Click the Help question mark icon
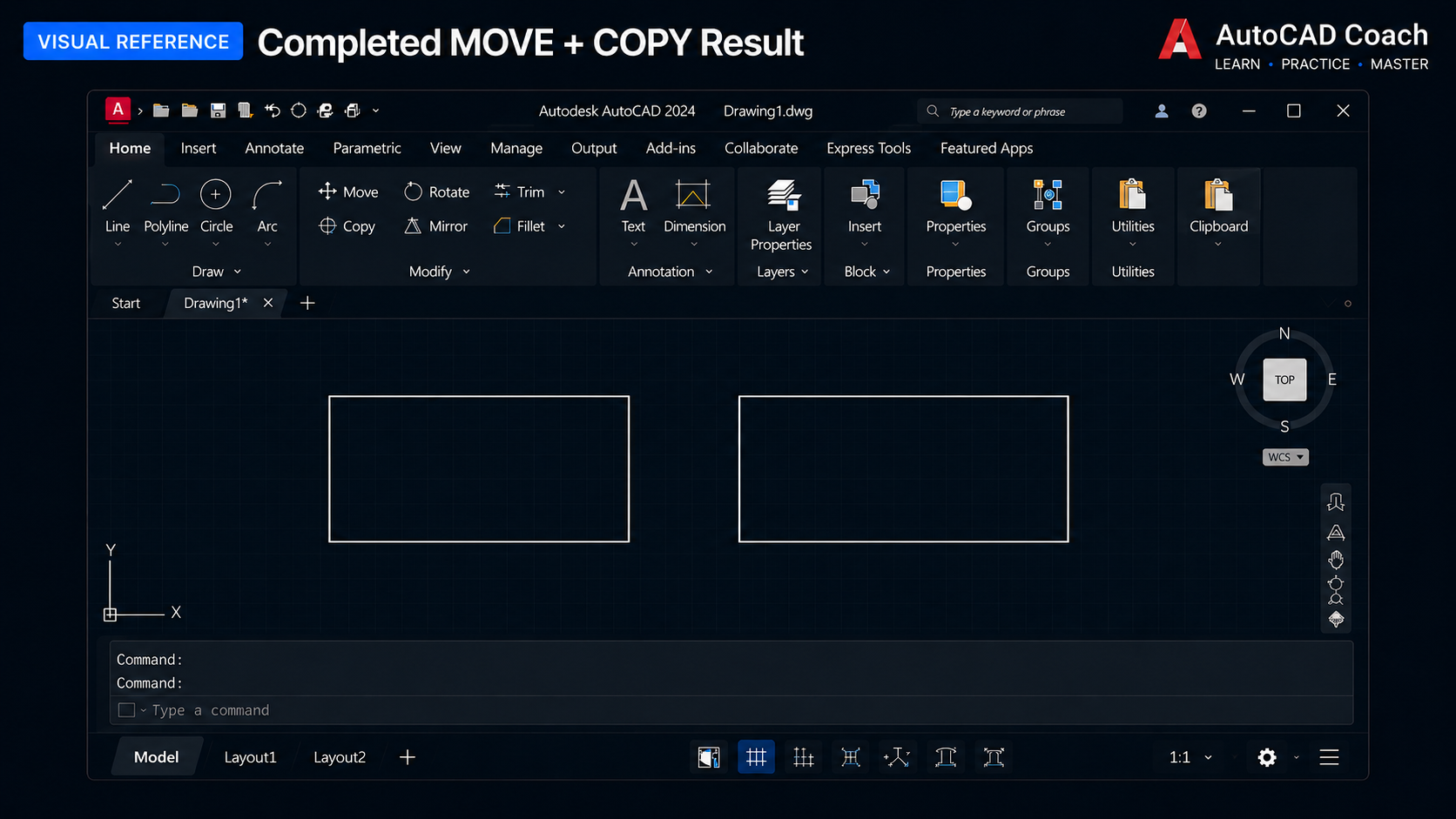Screen dimensions: 1456x819 (1199, 111)
